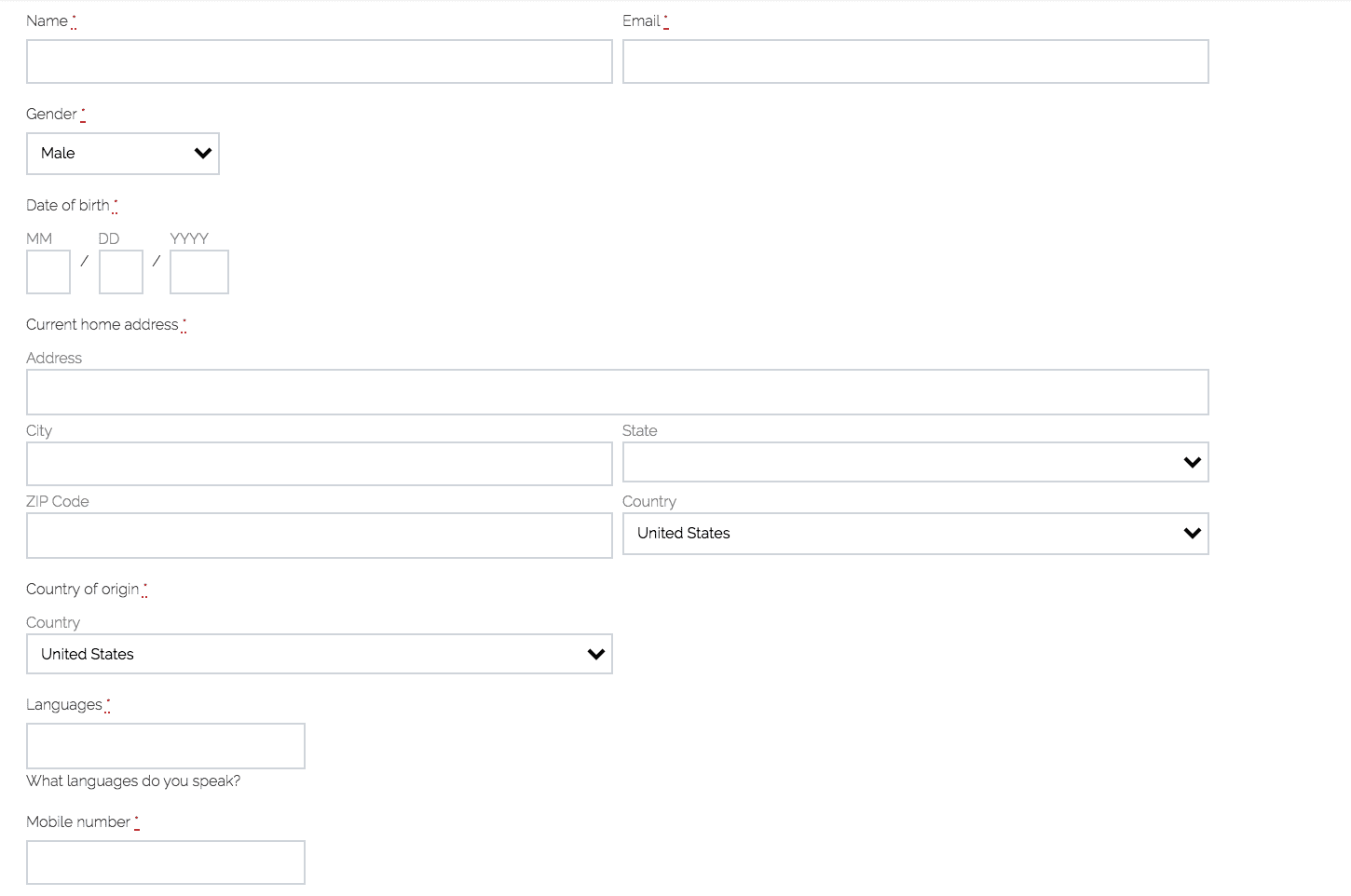
Task: Click the State dropdown chevron icon
Action: click(x=1192, y=462)
